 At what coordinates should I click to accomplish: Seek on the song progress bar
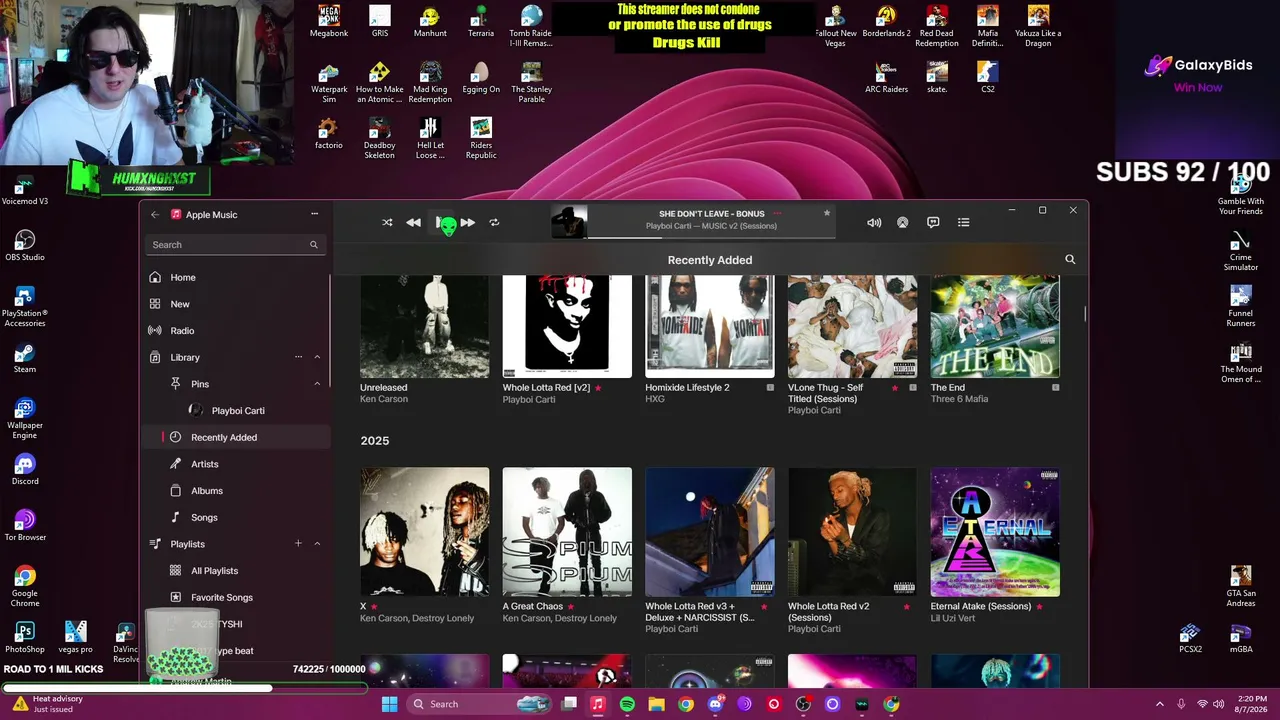click(711, 238)
